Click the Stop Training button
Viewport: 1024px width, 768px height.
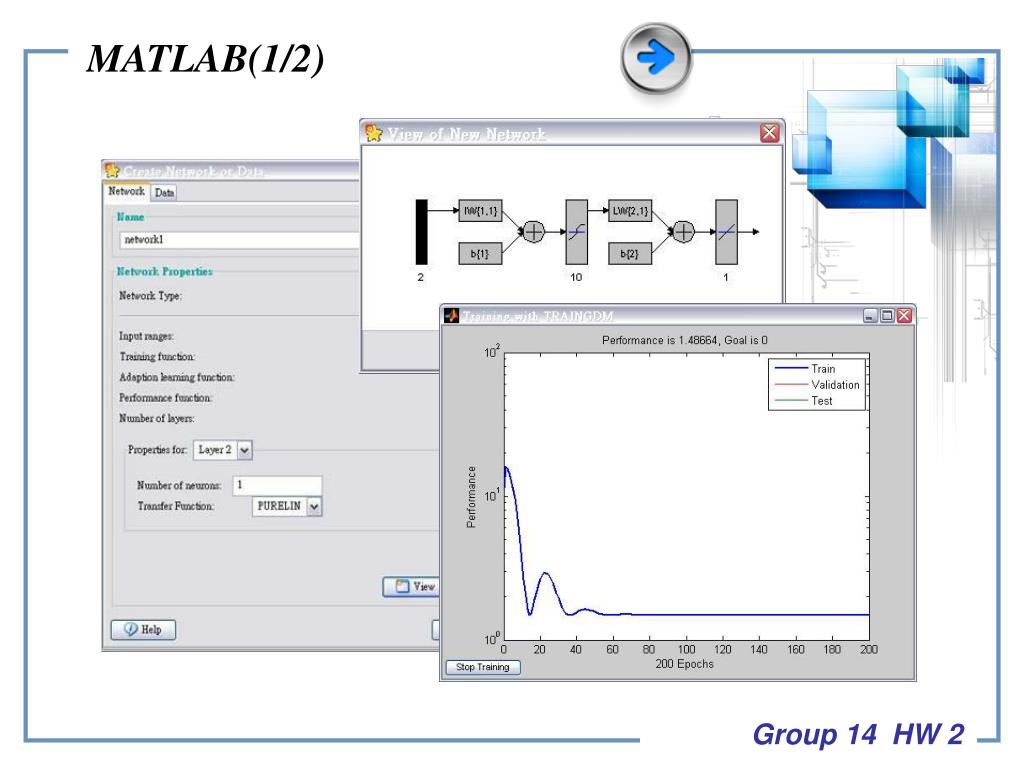[483, 667]
